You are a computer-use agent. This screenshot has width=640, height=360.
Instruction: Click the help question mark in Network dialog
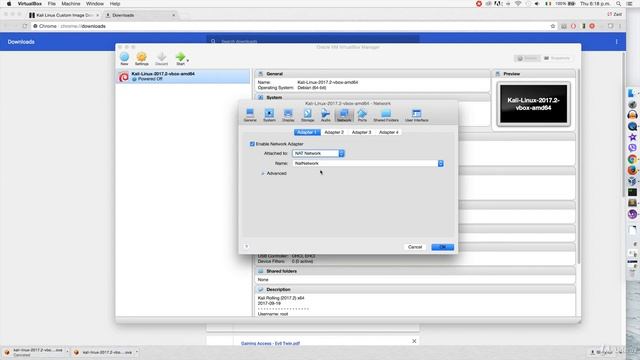point(246,246)
